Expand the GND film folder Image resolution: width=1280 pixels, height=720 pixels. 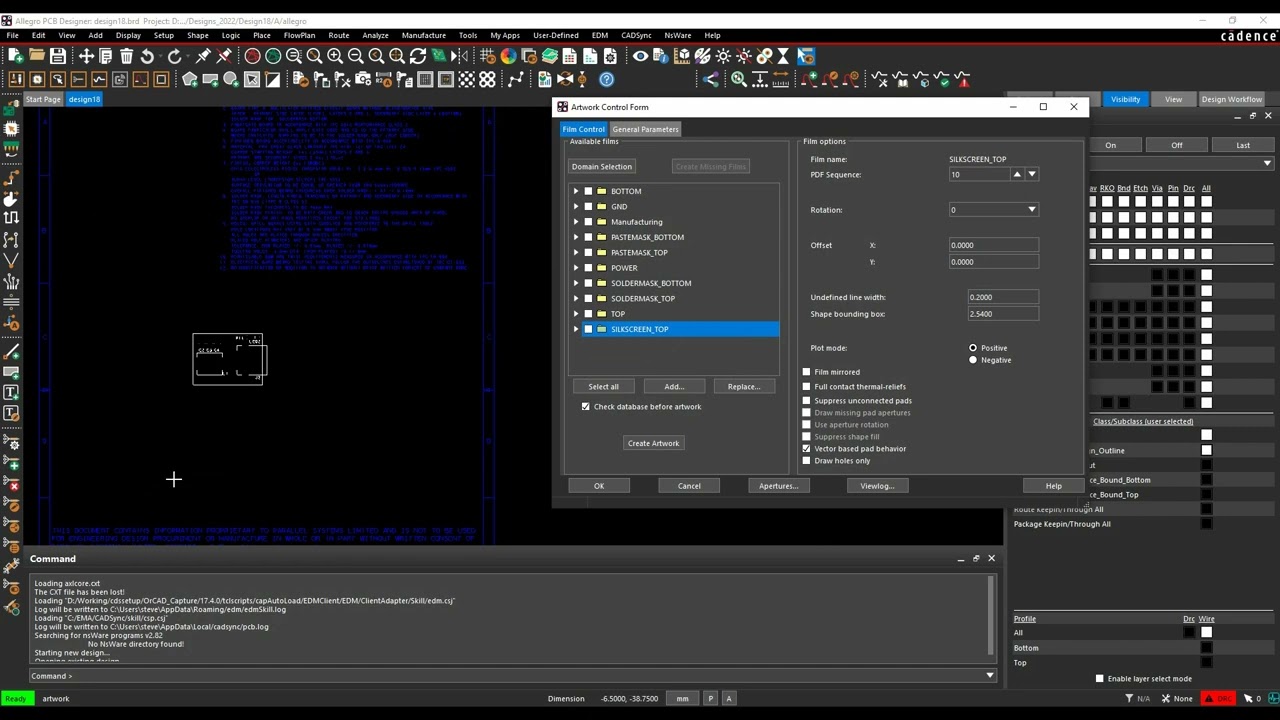click(x=576, y=206)
